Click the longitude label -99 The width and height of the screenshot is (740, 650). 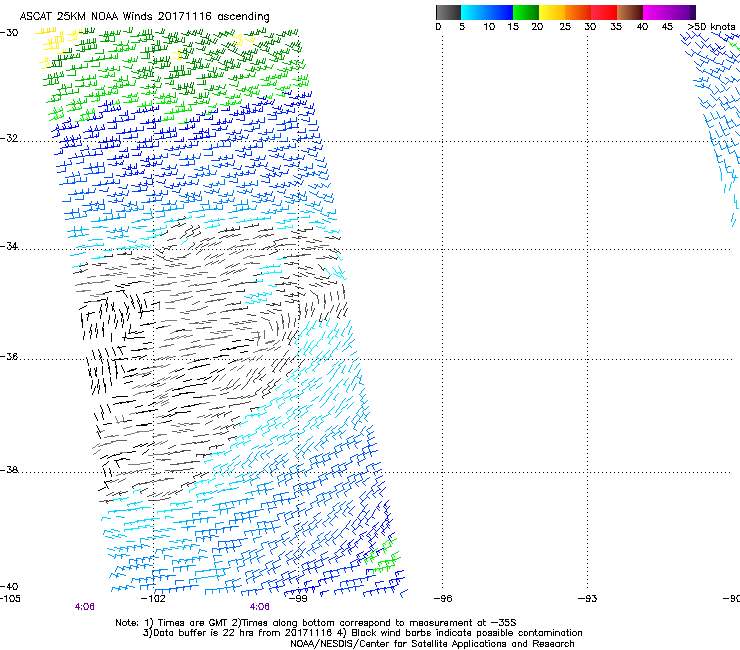click(298, 599)
